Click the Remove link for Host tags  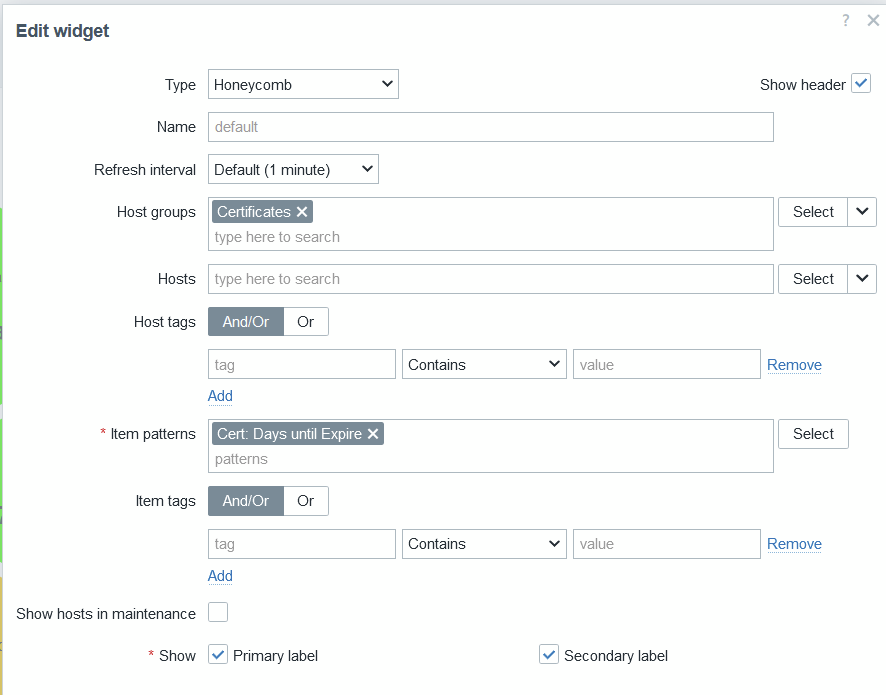(794, 365)
